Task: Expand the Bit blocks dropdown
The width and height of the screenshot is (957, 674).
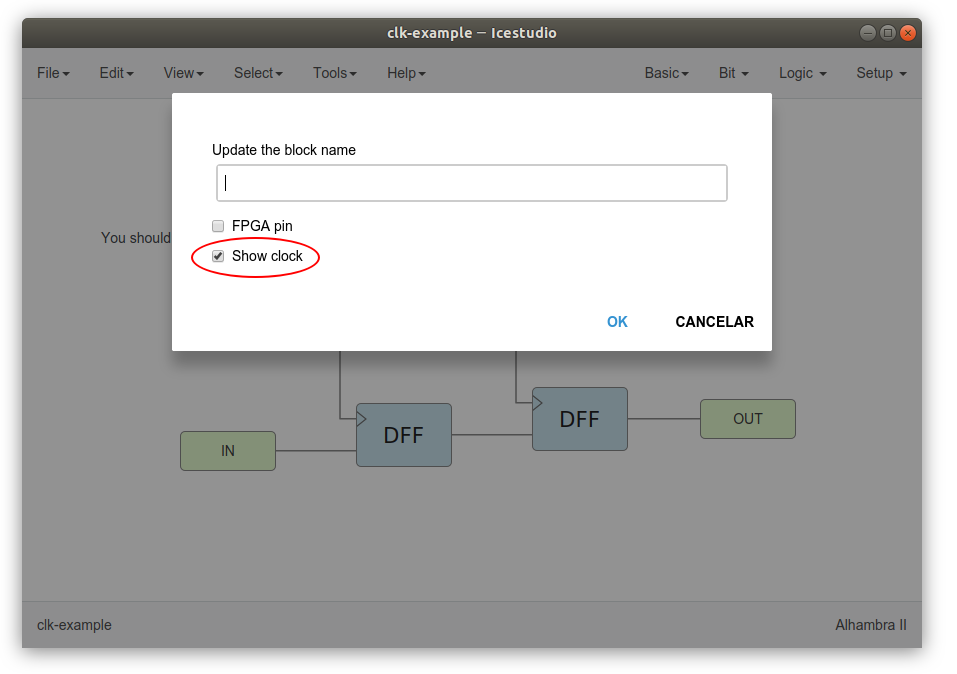Action: pyautogui.click(x=733, y=72)
